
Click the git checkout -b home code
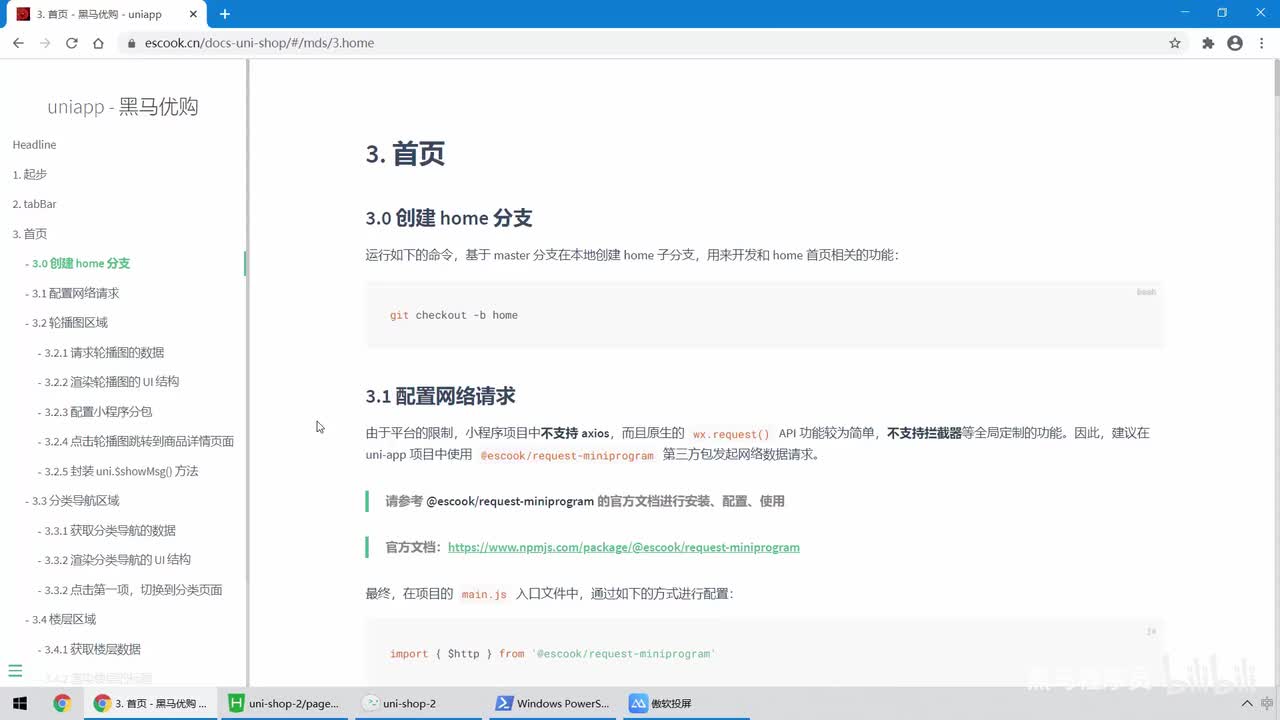point(454,315)
